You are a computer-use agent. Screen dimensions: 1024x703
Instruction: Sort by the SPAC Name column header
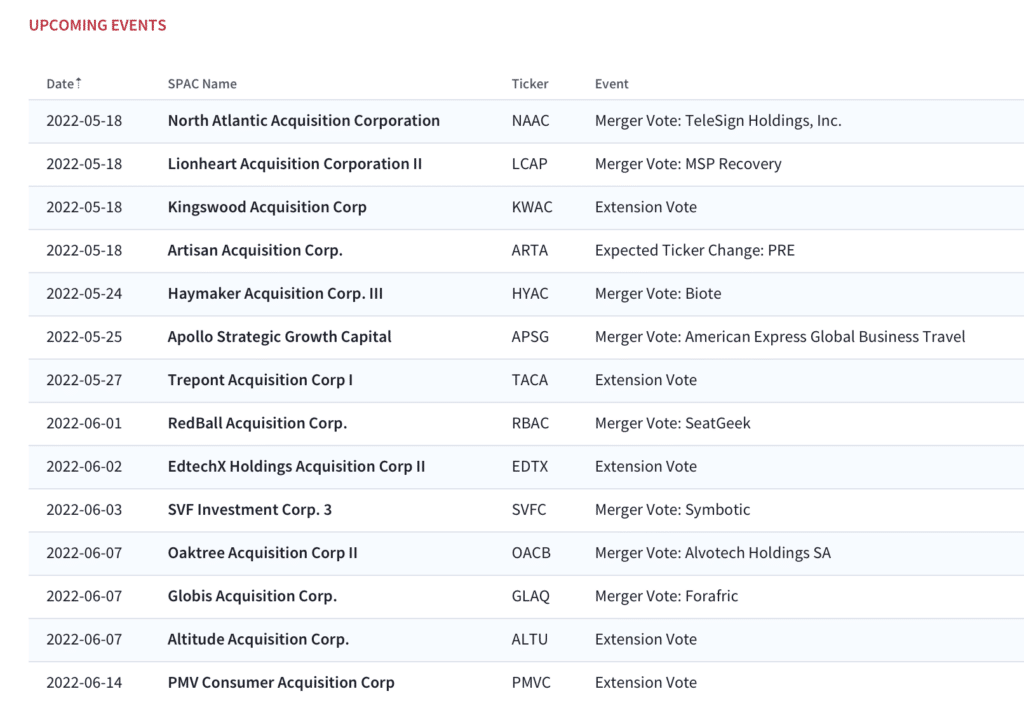(x=202, y=84)
